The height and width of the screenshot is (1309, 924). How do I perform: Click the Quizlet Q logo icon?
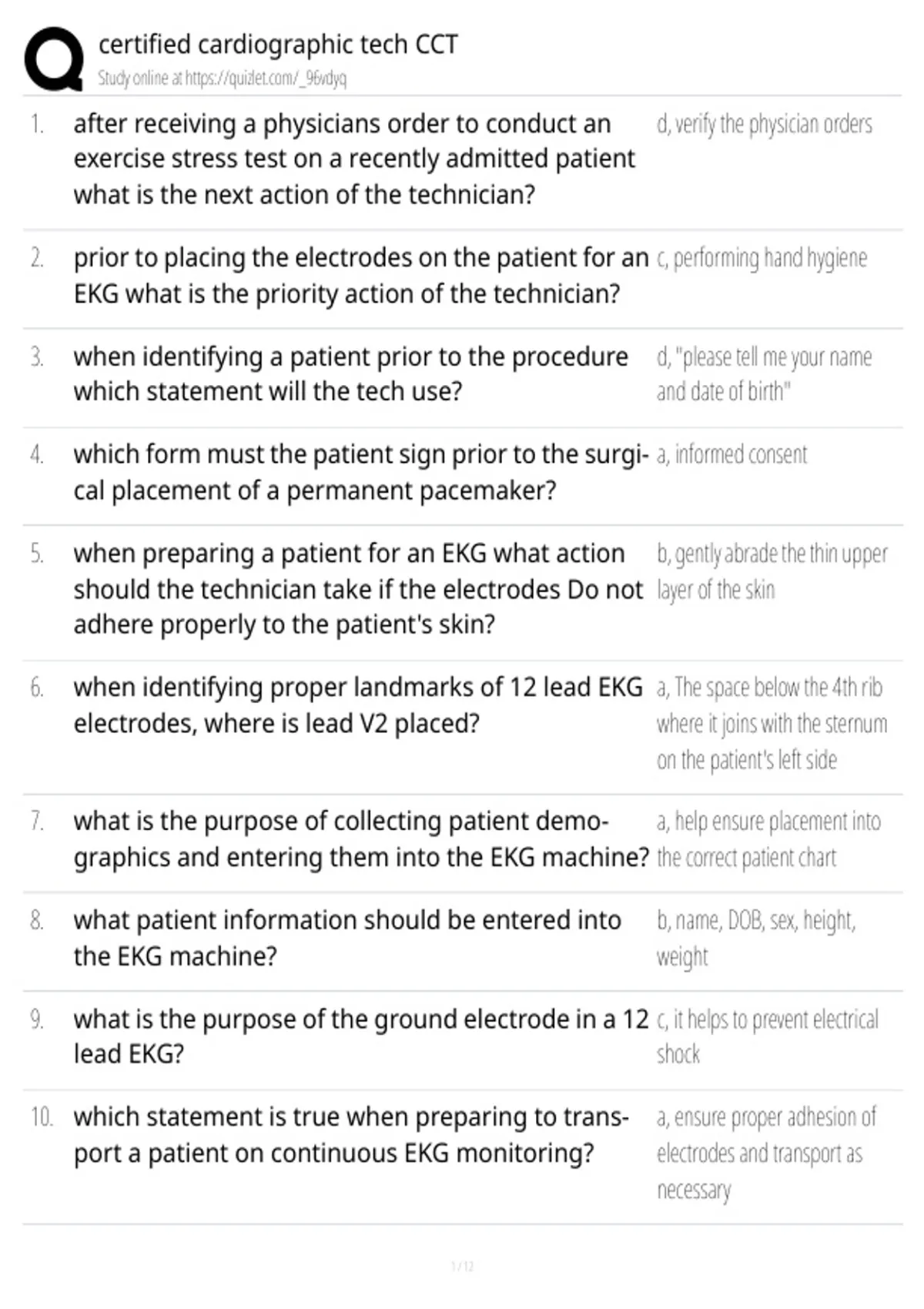[x=54, y=59]
